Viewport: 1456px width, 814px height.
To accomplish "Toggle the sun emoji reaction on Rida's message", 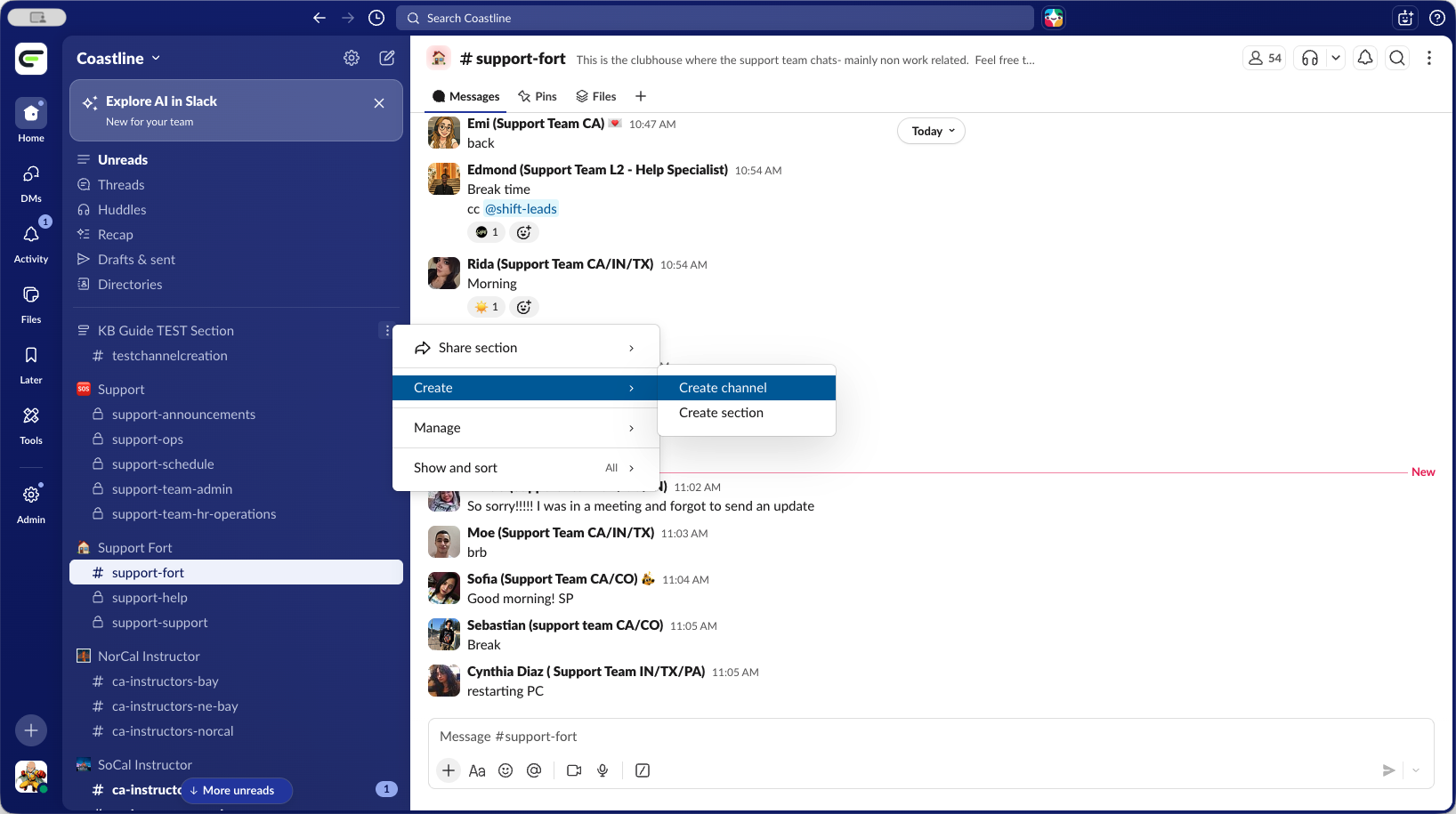I will [487, 307].
